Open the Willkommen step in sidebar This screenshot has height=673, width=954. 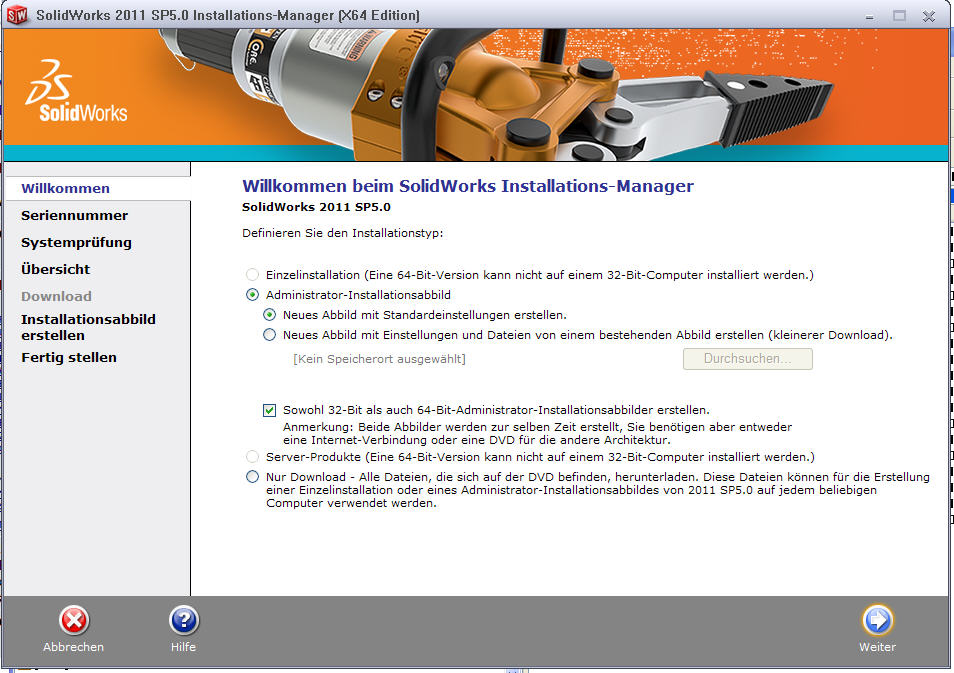[66, 189]
